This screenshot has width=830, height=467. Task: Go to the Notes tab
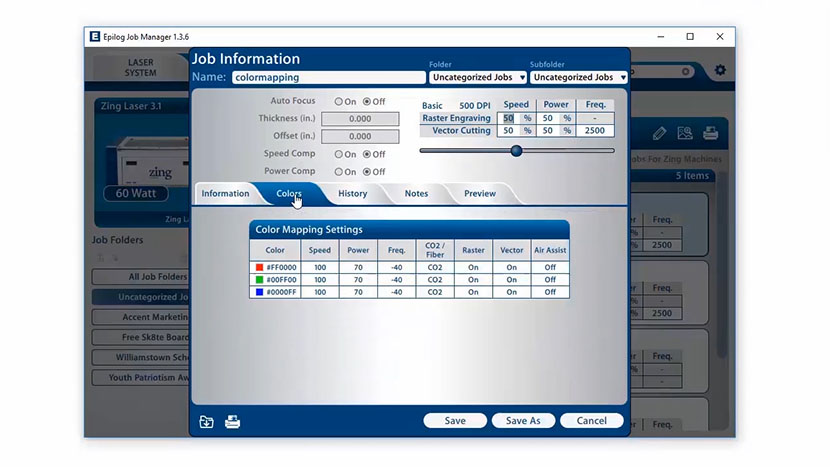pyautogui.click(x=416, y=194)
